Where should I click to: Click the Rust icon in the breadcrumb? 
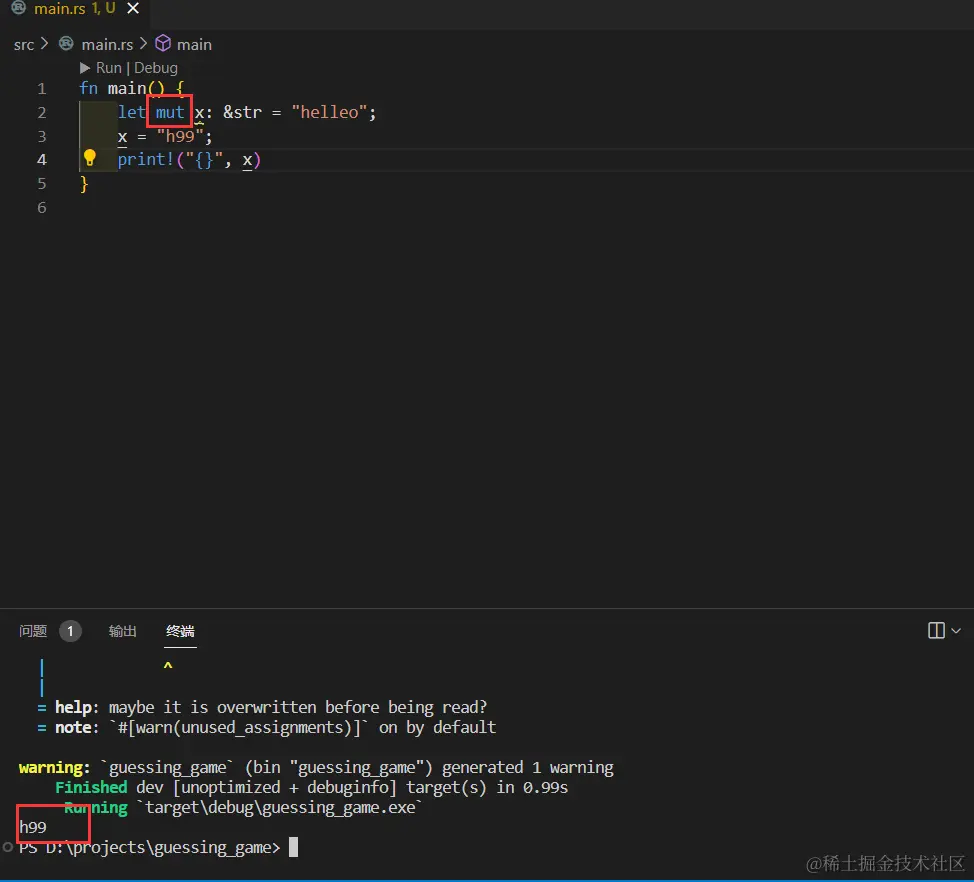coord(66,43)
